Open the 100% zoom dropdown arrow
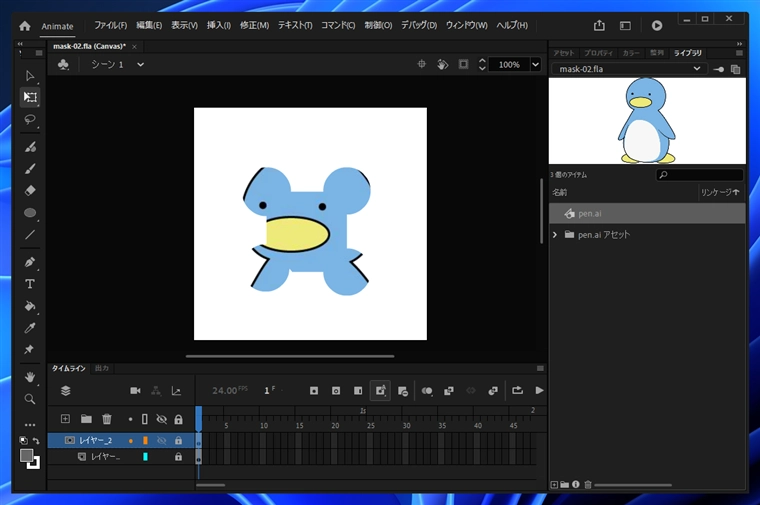Screen dimensions: 760x505 tap(536, 64)
